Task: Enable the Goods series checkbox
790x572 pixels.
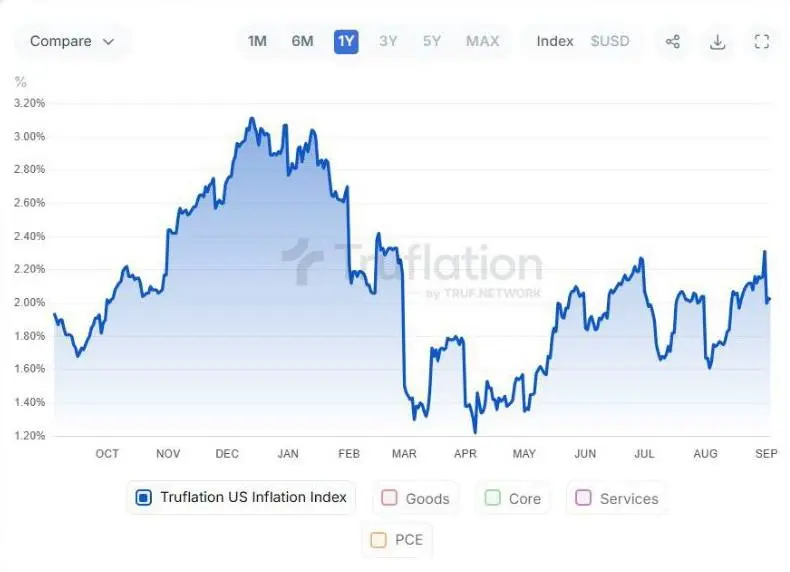Action: click(x=390, y=498)
